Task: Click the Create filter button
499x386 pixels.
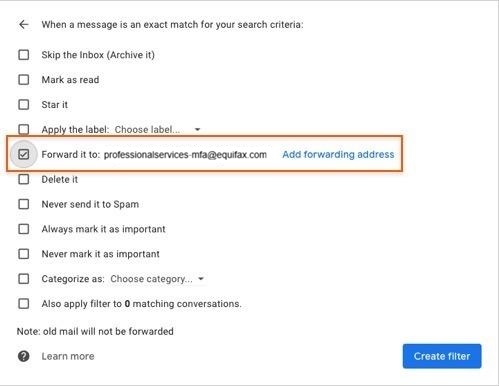Action: tap(442, 356)
